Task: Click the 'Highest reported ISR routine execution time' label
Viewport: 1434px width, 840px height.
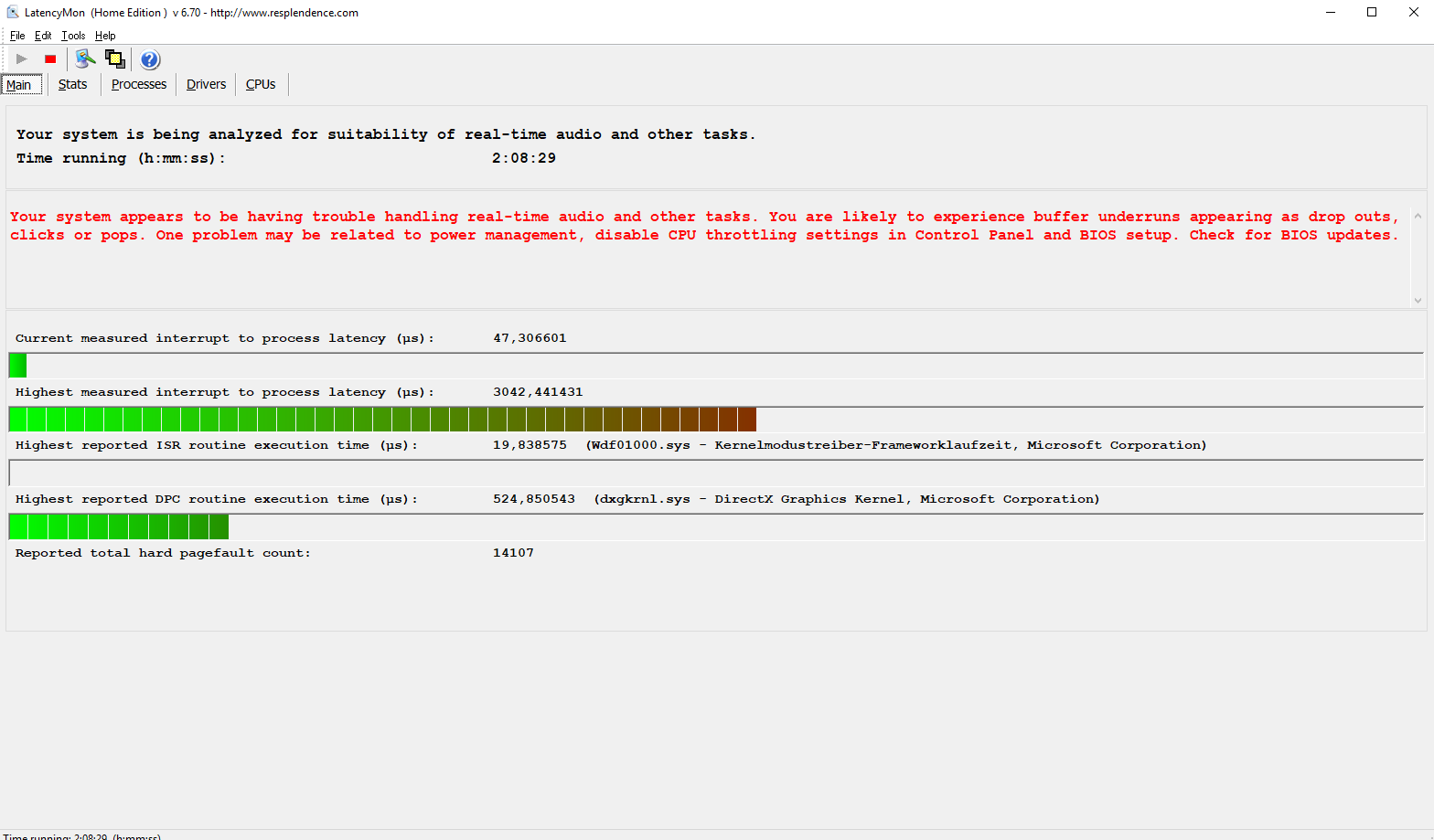Action: coord(217,445)
